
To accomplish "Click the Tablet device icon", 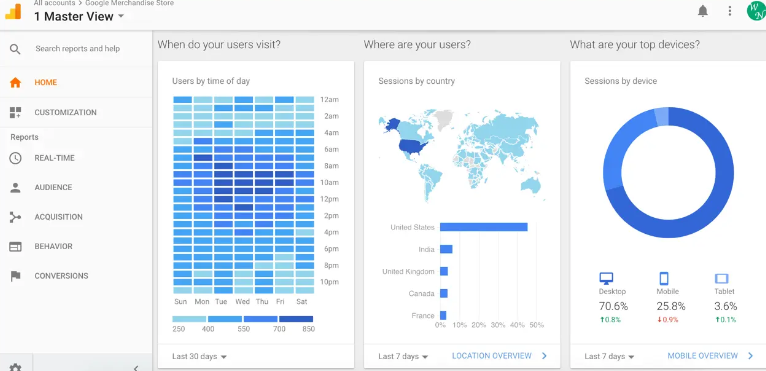I will pyautogui.click(x=722, y=279).
